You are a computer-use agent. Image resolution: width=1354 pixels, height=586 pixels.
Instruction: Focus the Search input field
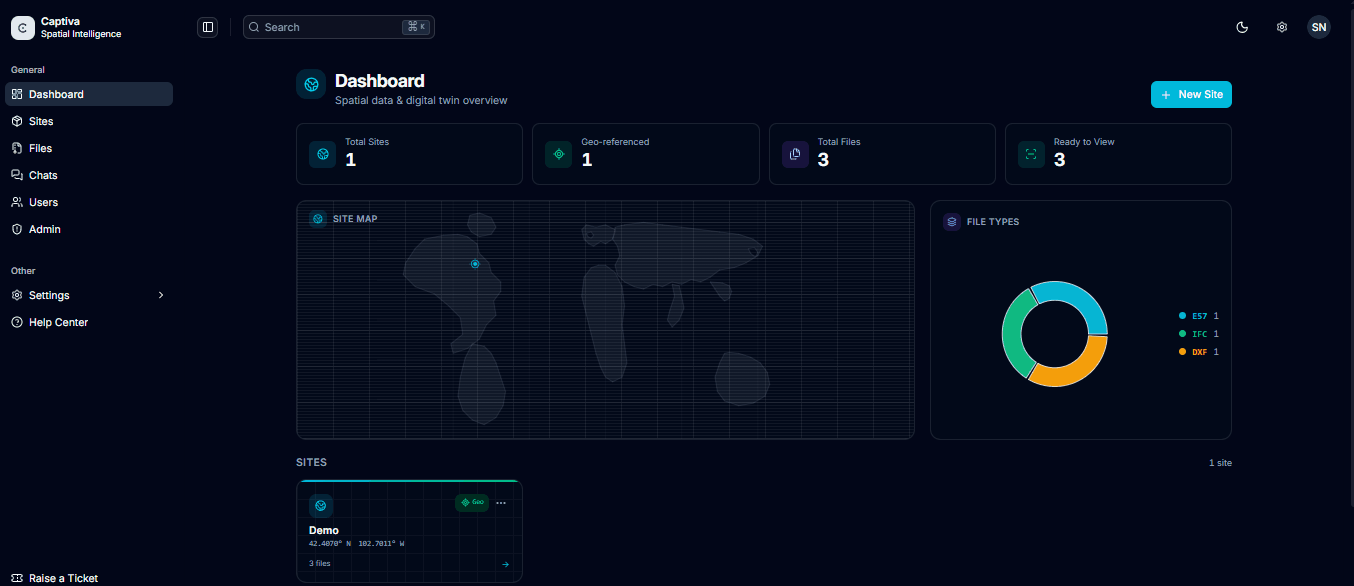pyautogui.click(x=339, y=27)
